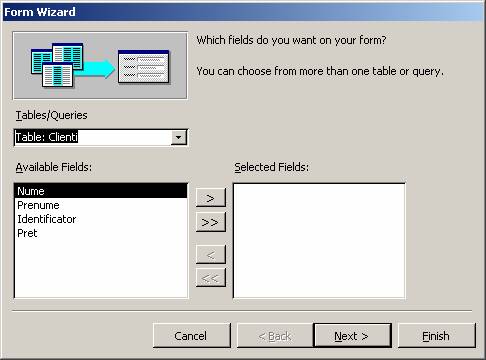Click the wizard illustration of tables to form
486x360 pixels.
[x=100, y=66]
